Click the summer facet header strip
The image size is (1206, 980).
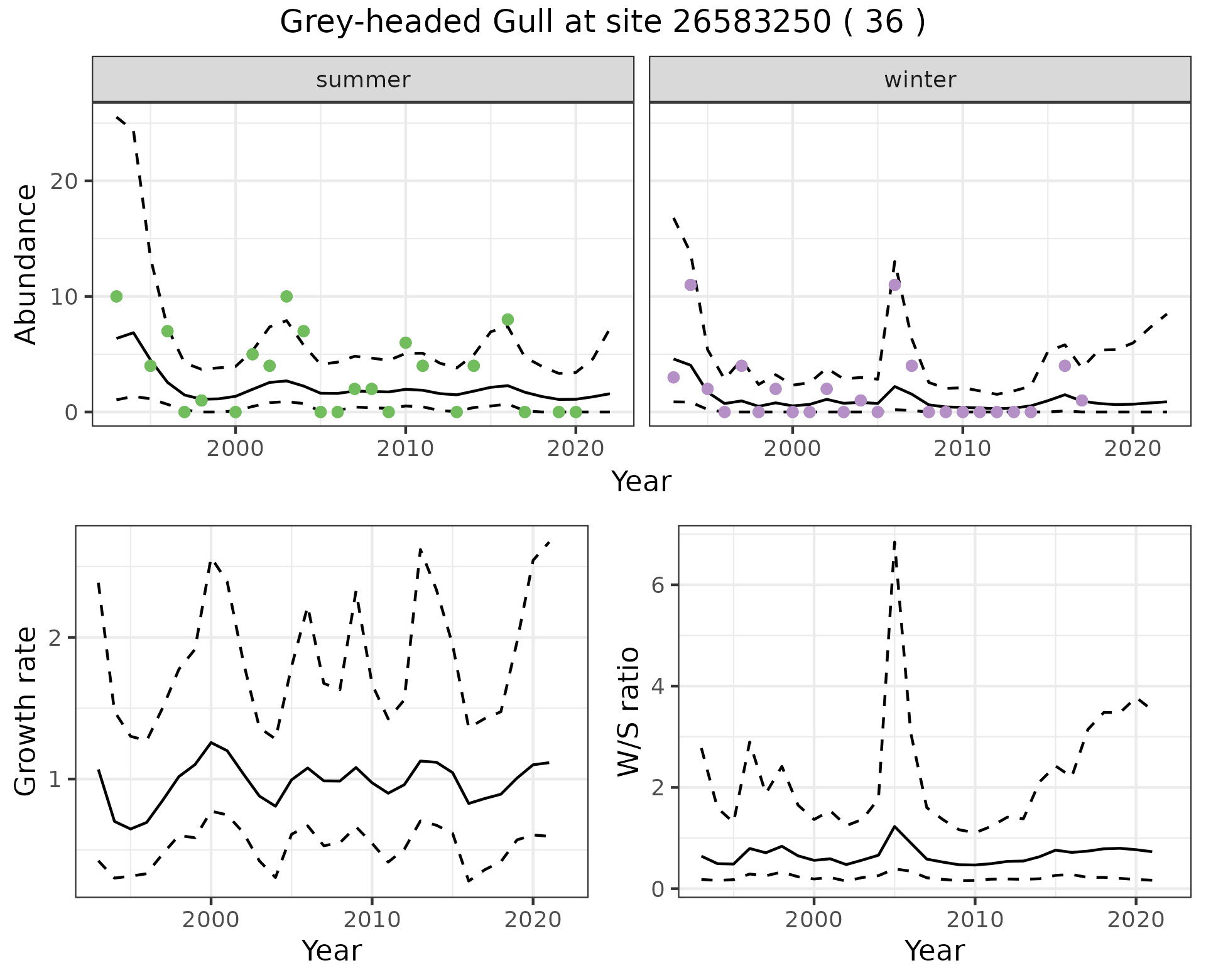[x=363, y=80]
